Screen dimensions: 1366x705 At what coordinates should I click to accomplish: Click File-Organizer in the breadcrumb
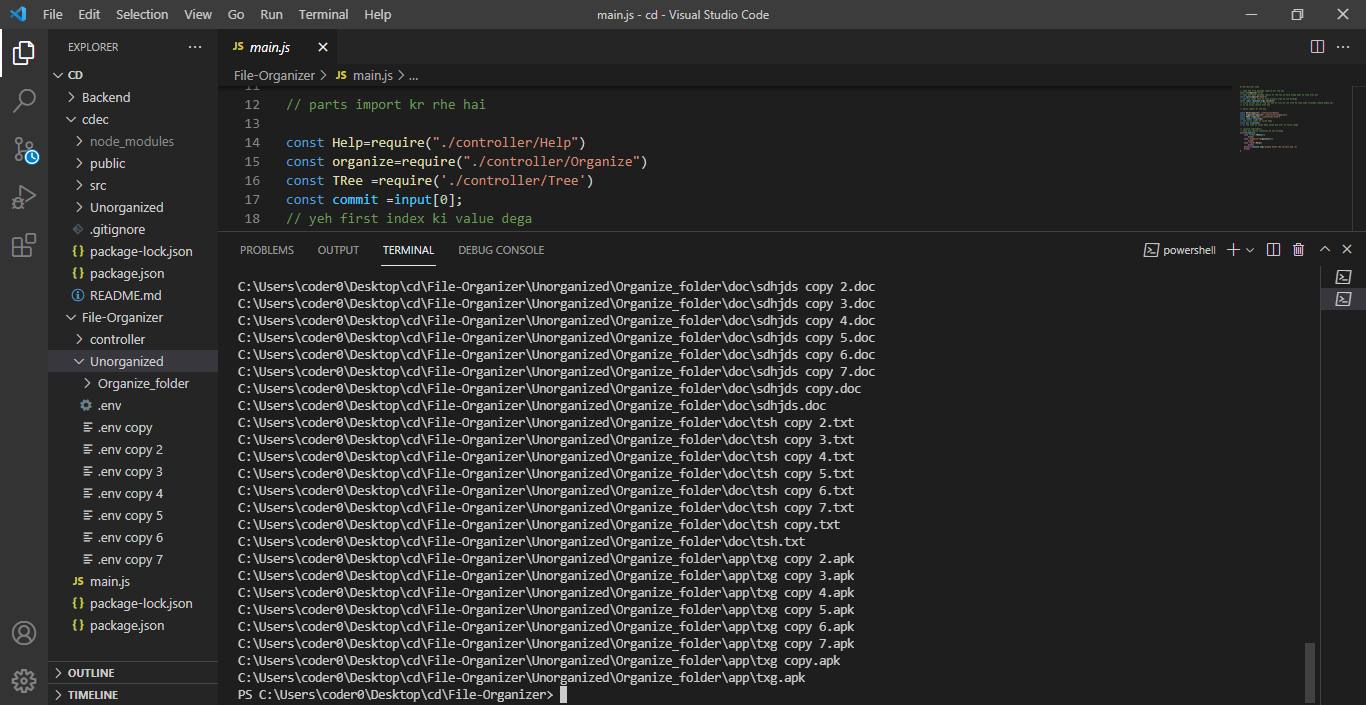pos(274,74)
